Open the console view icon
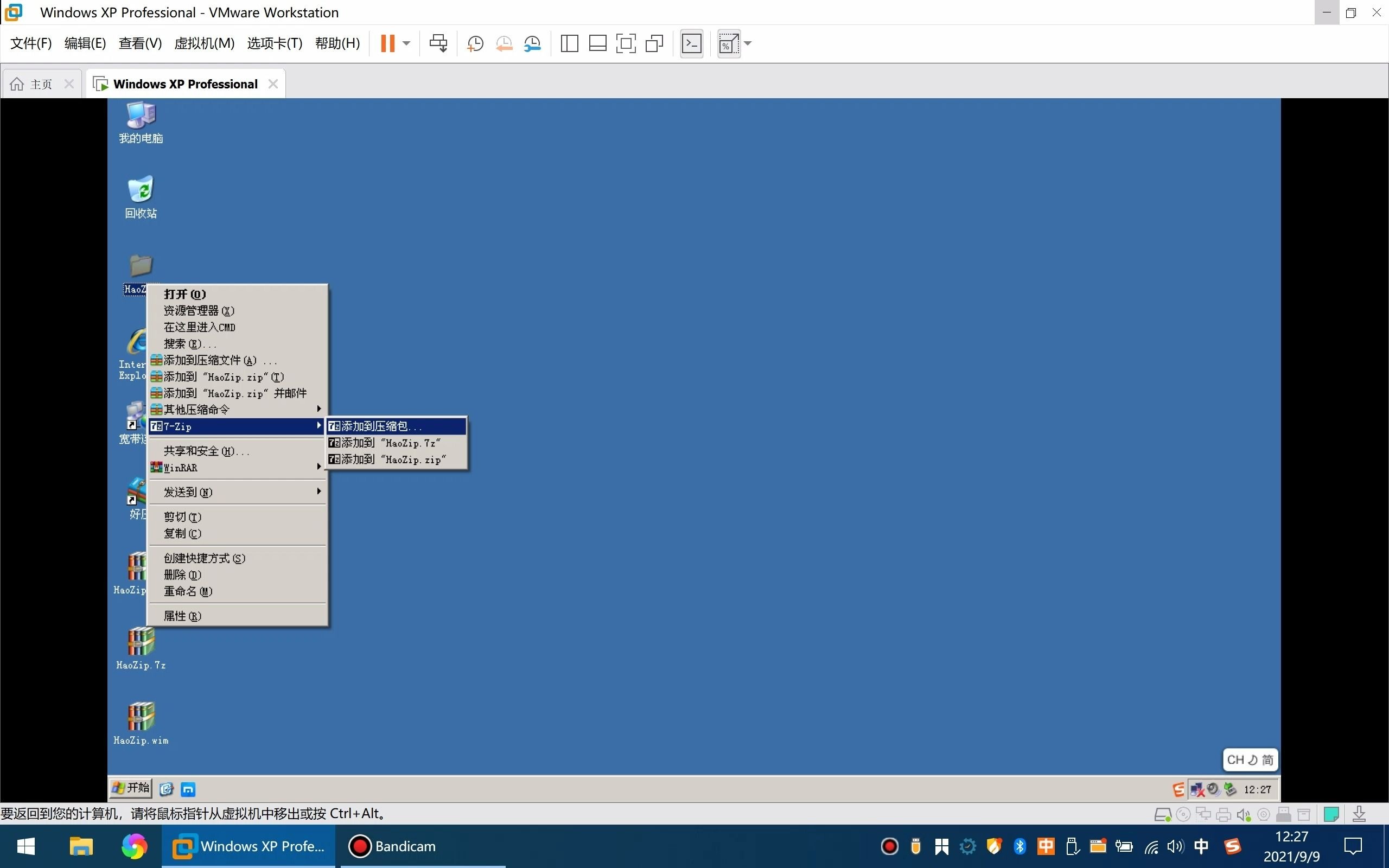This screenshot has height=868, width=1389. point(692,43)
